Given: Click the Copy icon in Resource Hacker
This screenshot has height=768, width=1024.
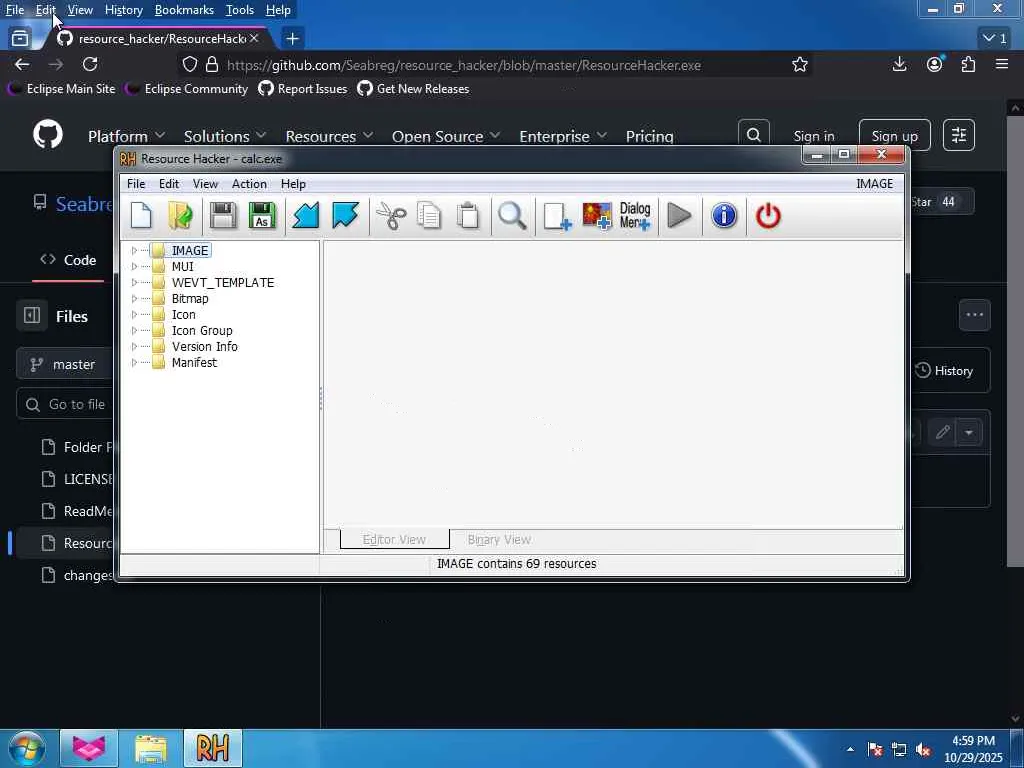Looking at the screenshot, I should 429,216.
